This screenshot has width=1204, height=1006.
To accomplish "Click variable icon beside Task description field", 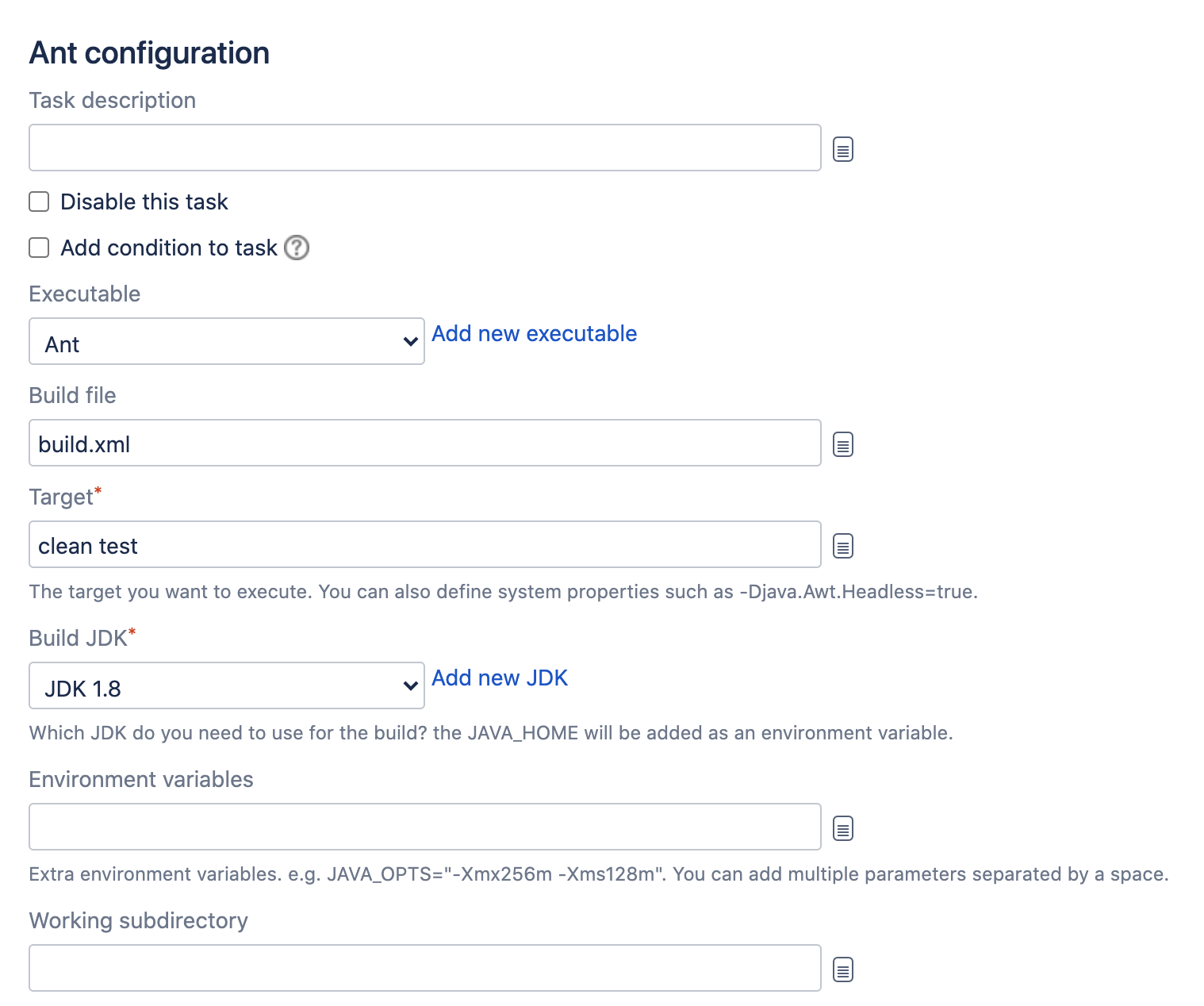I will [x=842, y=149].
